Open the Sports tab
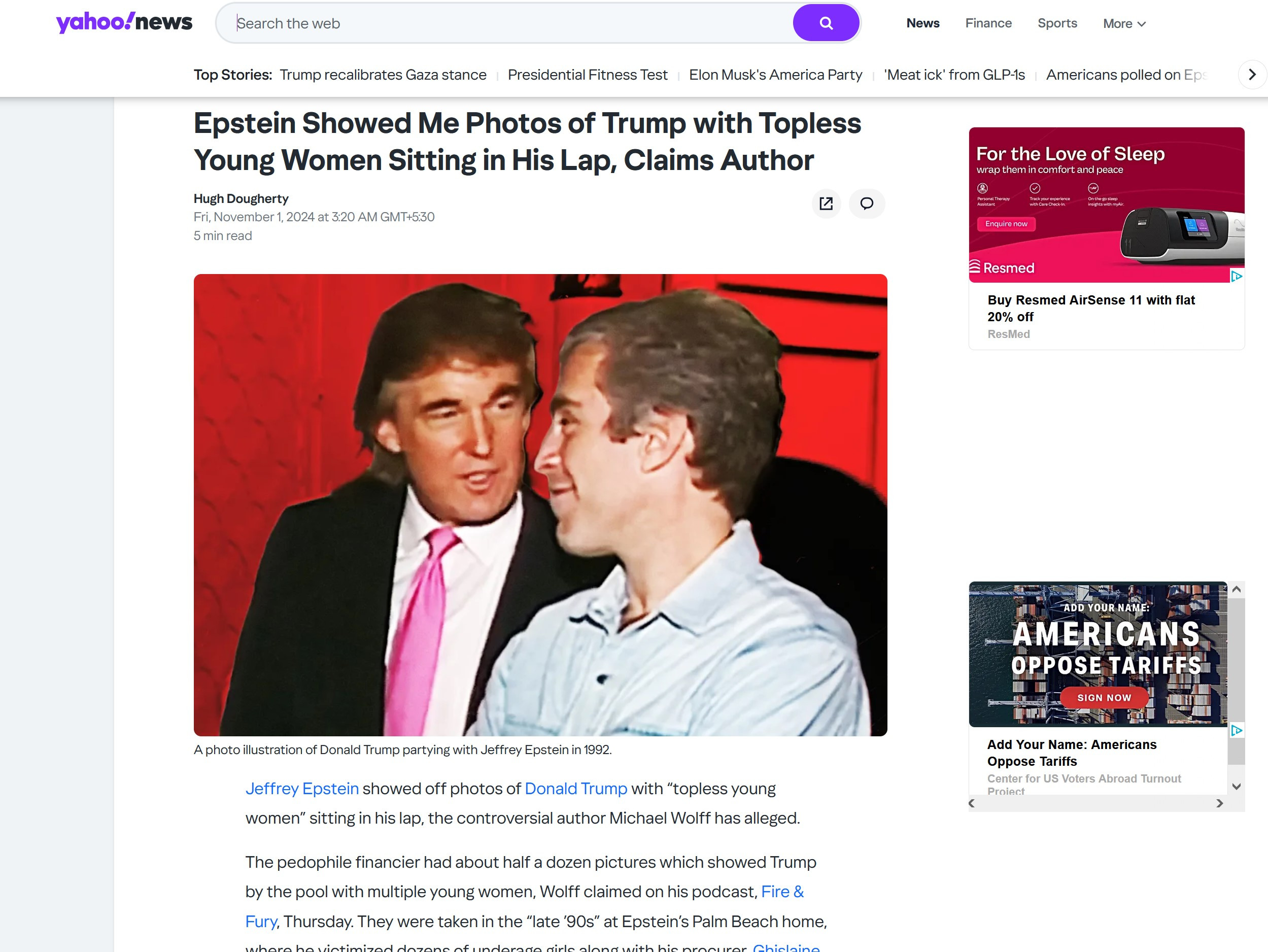This screenshot has height=952, width=1268. pos(1057,23)
